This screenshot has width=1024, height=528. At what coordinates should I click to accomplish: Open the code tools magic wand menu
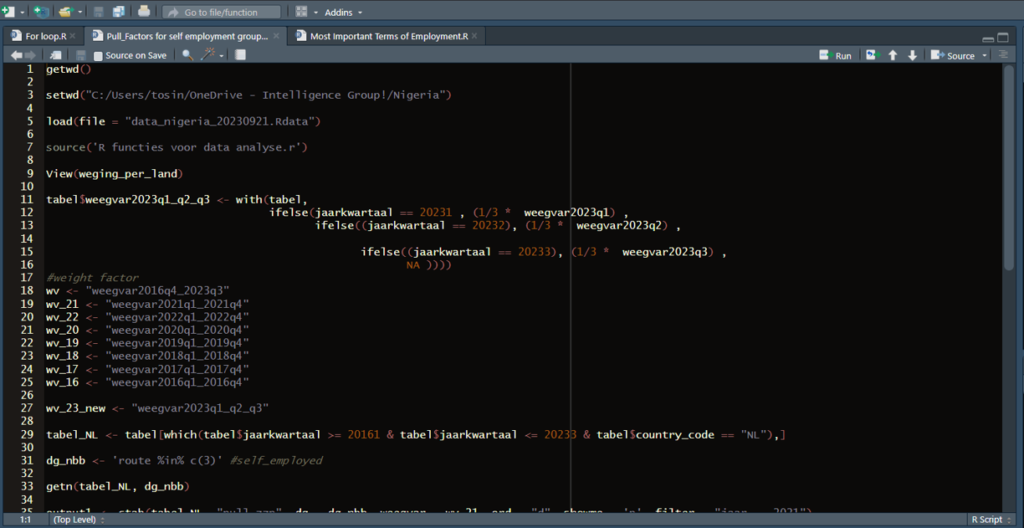tap(209, 56)
